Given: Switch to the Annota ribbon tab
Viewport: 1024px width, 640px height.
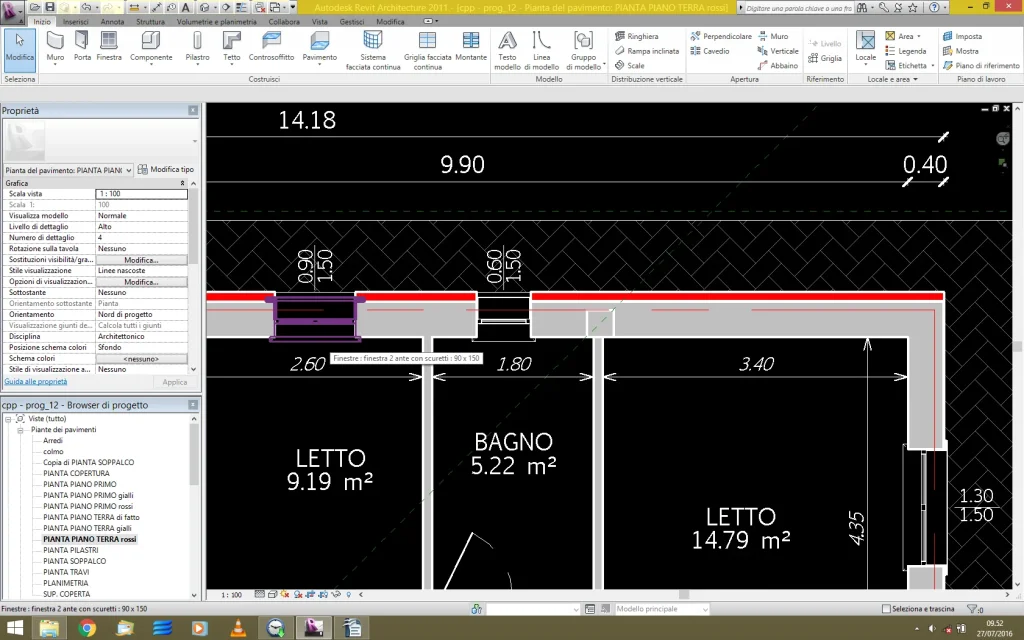Looking at the screenshot, I should coord(112,22).
